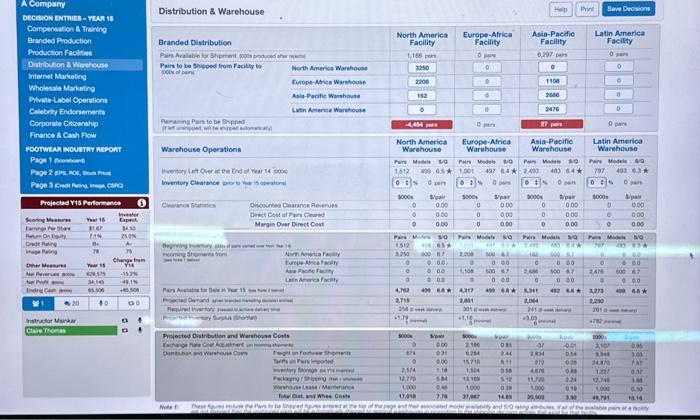700x420 pixels.
Task: Open Compensation & Training page
Action: pyautogui.click(x=67, y=29)
